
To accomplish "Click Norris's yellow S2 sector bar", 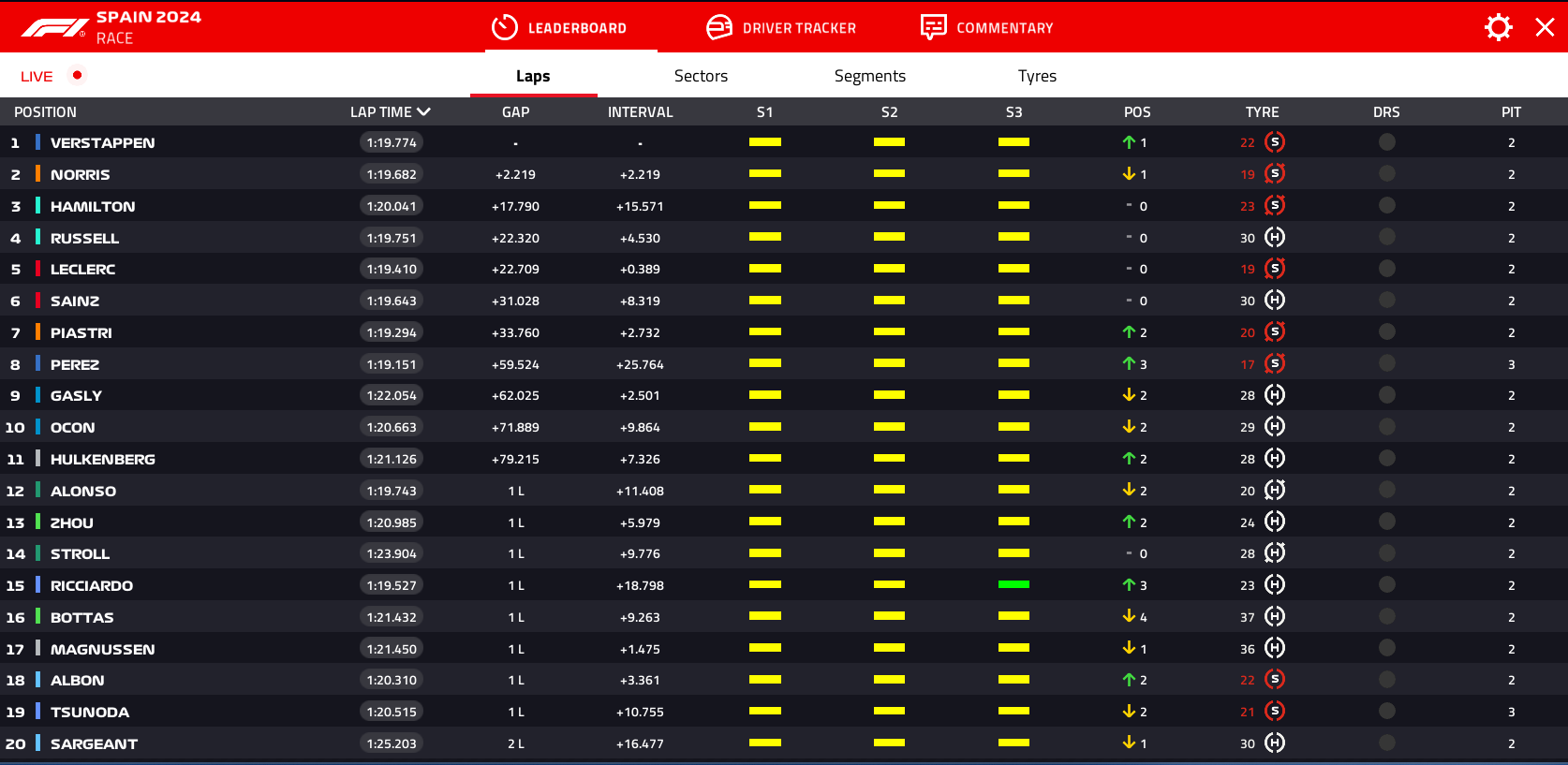I will point(889,173).
